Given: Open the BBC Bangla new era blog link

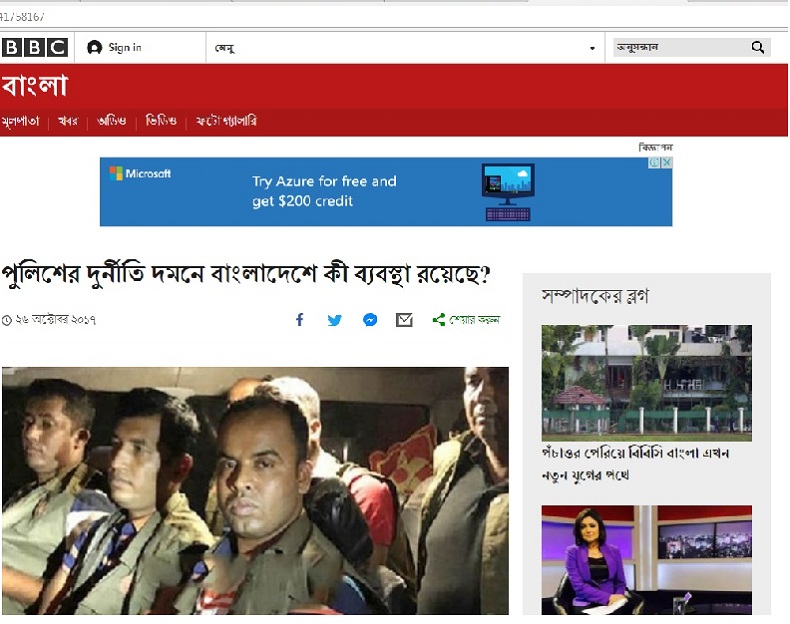Looking at the screenshot, I should coord(635,464).
